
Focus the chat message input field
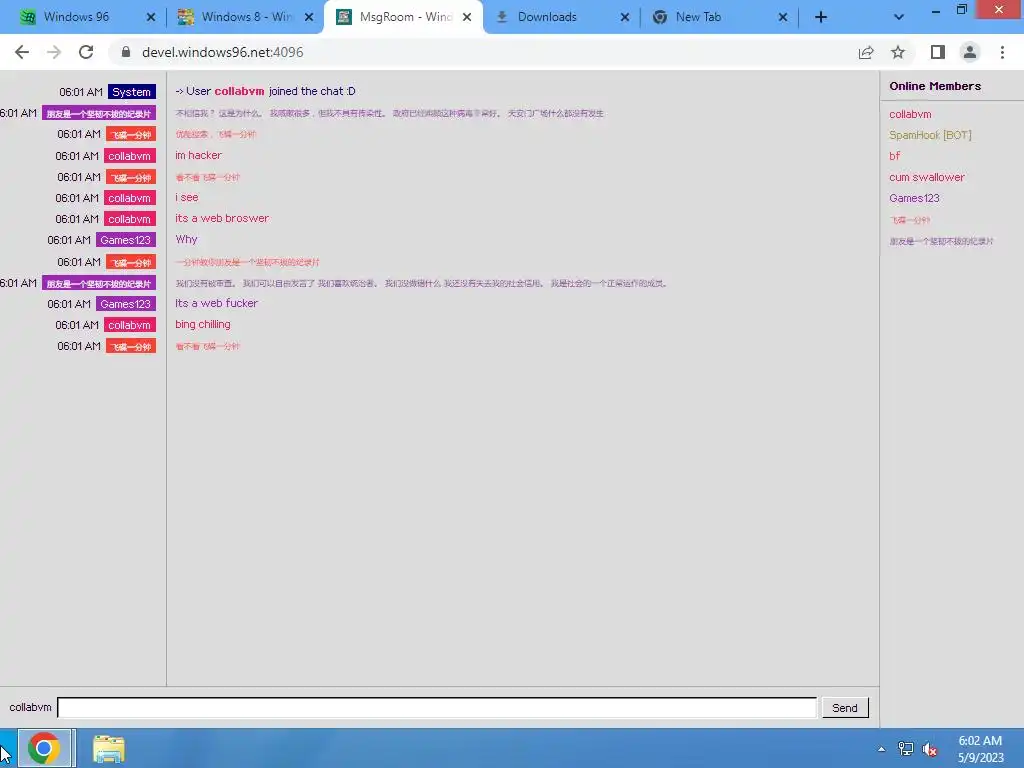(x=437, y=707)
